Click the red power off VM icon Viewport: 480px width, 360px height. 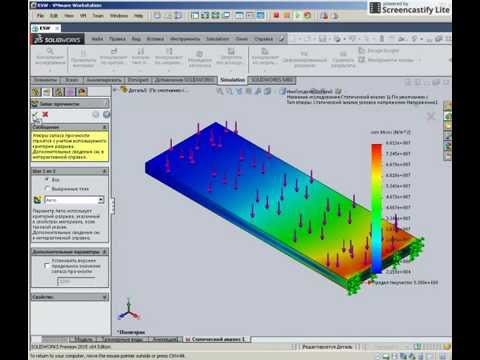tap(276, 15)
